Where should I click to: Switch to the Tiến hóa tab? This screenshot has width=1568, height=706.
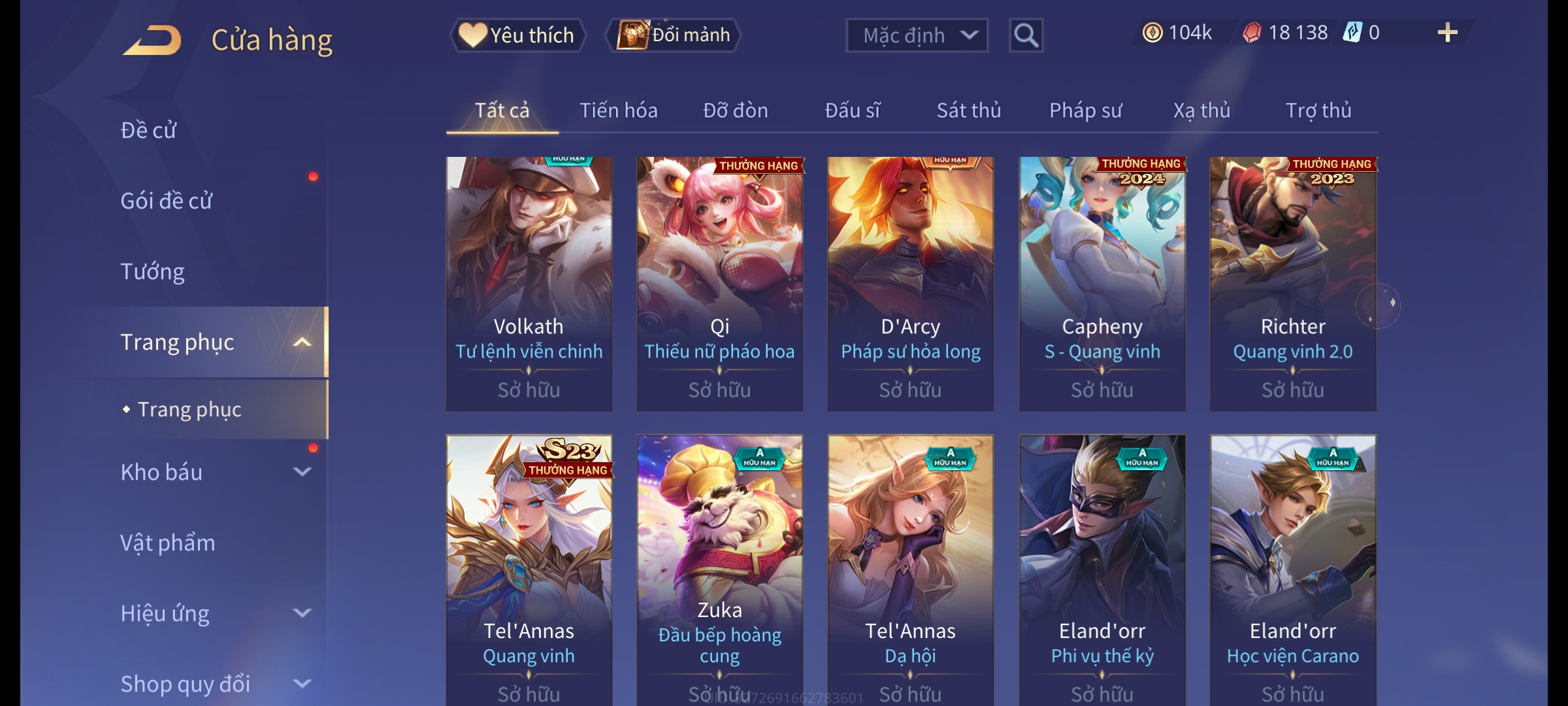(619, 110)
